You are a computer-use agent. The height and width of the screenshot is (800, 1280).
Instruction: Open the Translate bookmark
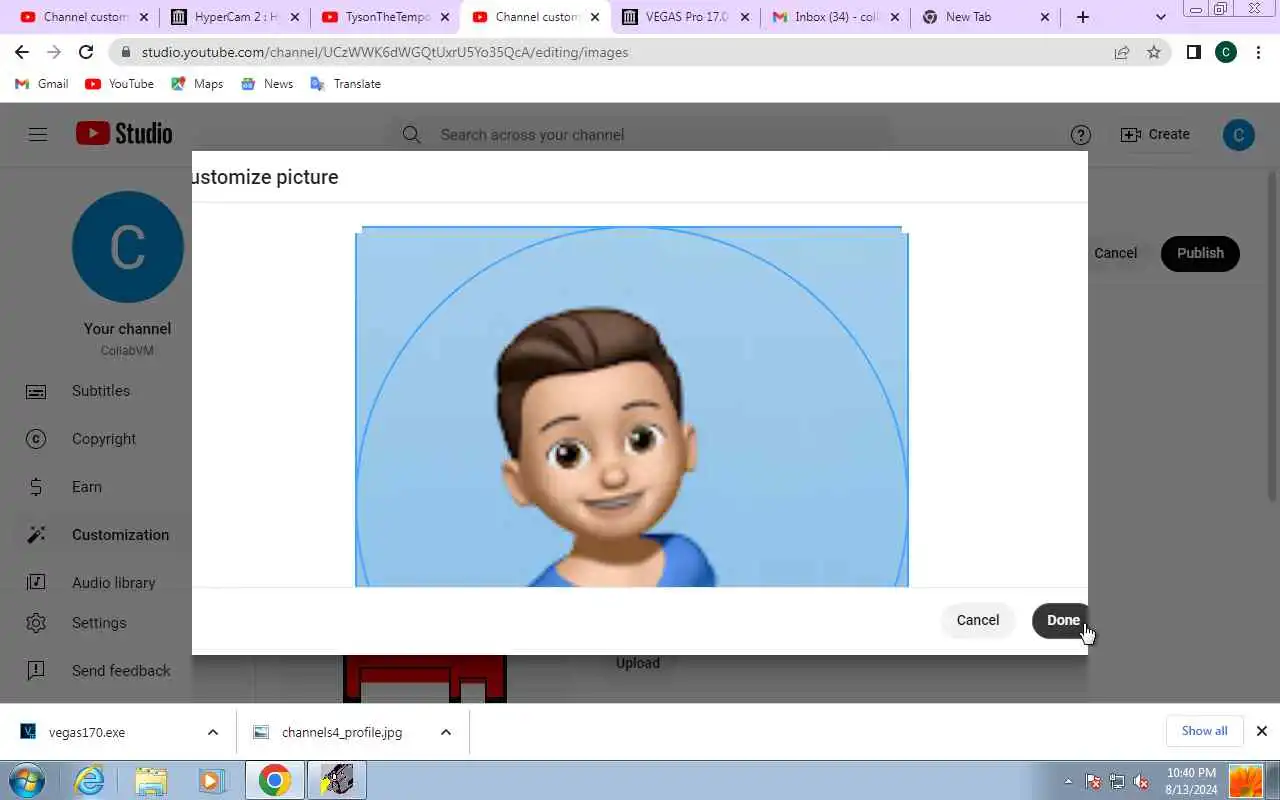[345, 84]
